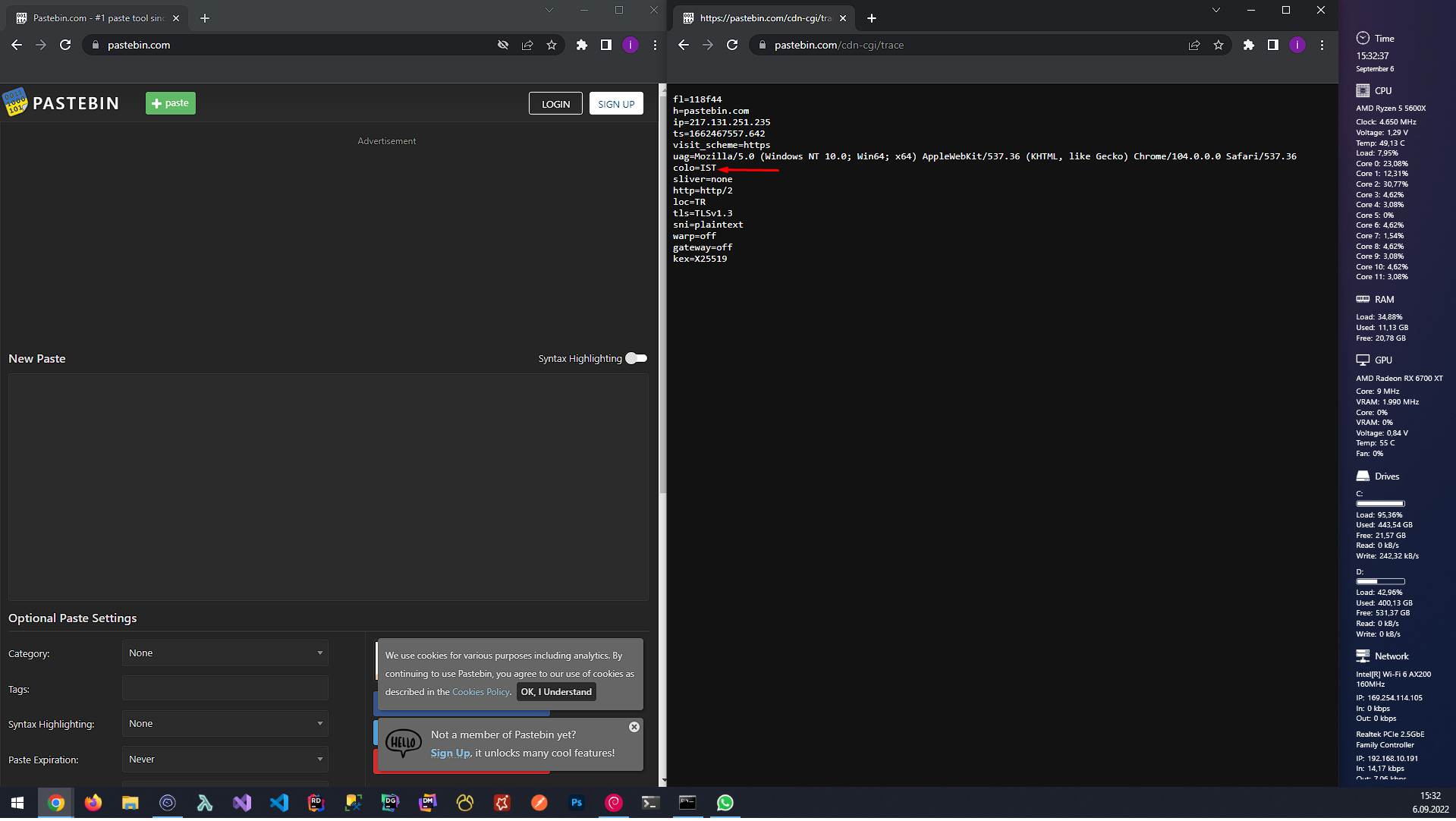Open JetBrains Rider from taskbar

[x=316, y=803]
